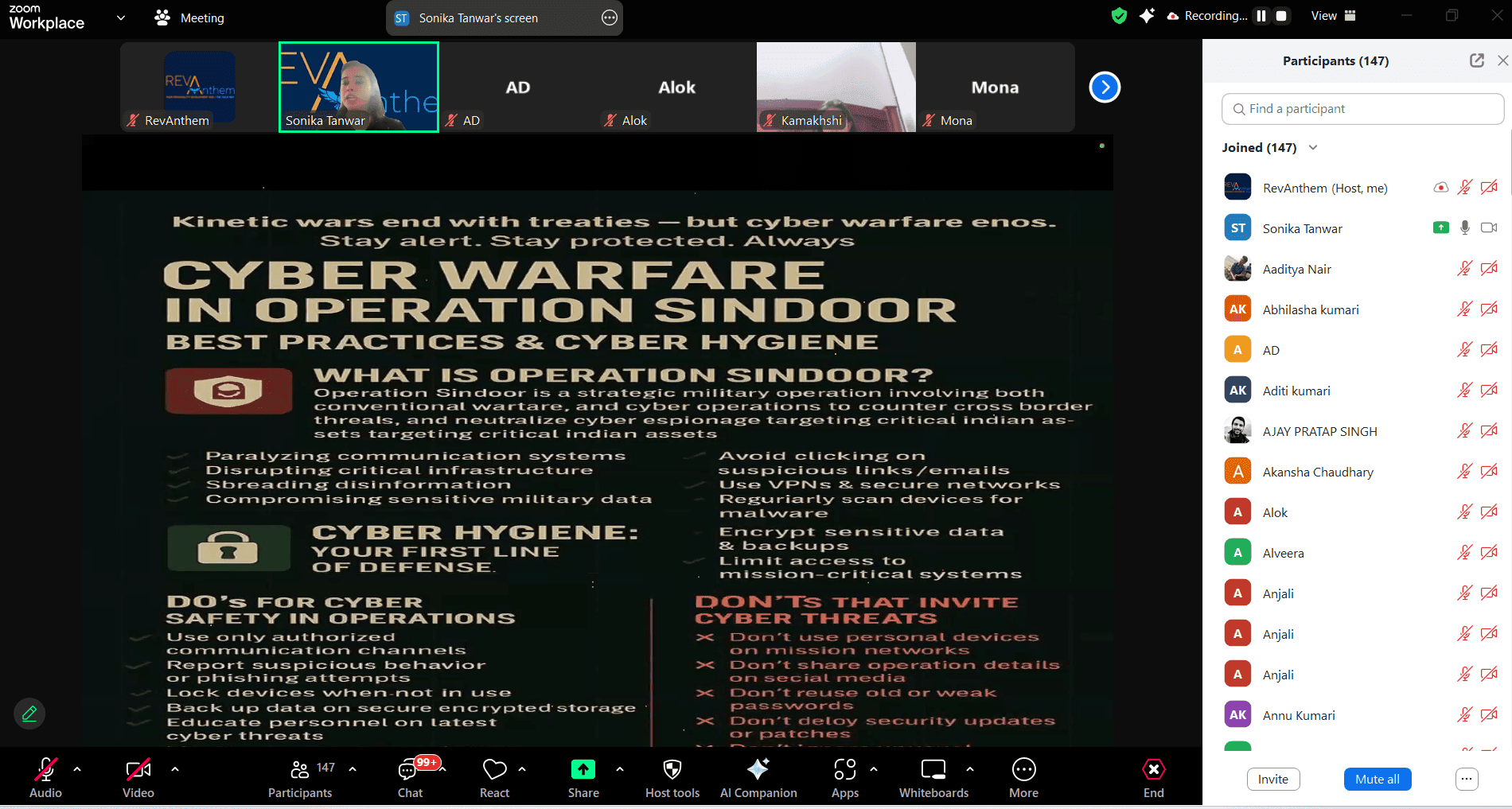This screenshot has width=1512, height=809.
Task: Expand reaction options arrow next to React
Action: coord(522,769)
